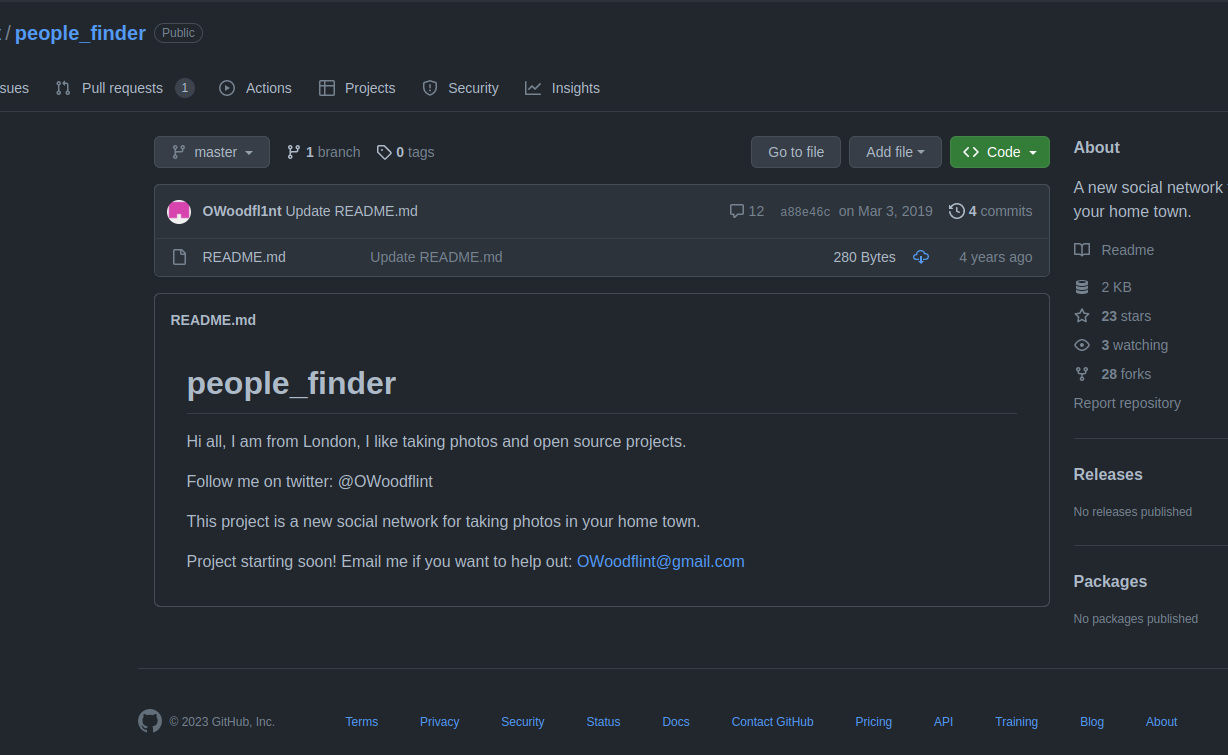The height and width of the screenshot is (755, 1228).
Task: Expand the Add file dropdown
Action: point(895,152)
